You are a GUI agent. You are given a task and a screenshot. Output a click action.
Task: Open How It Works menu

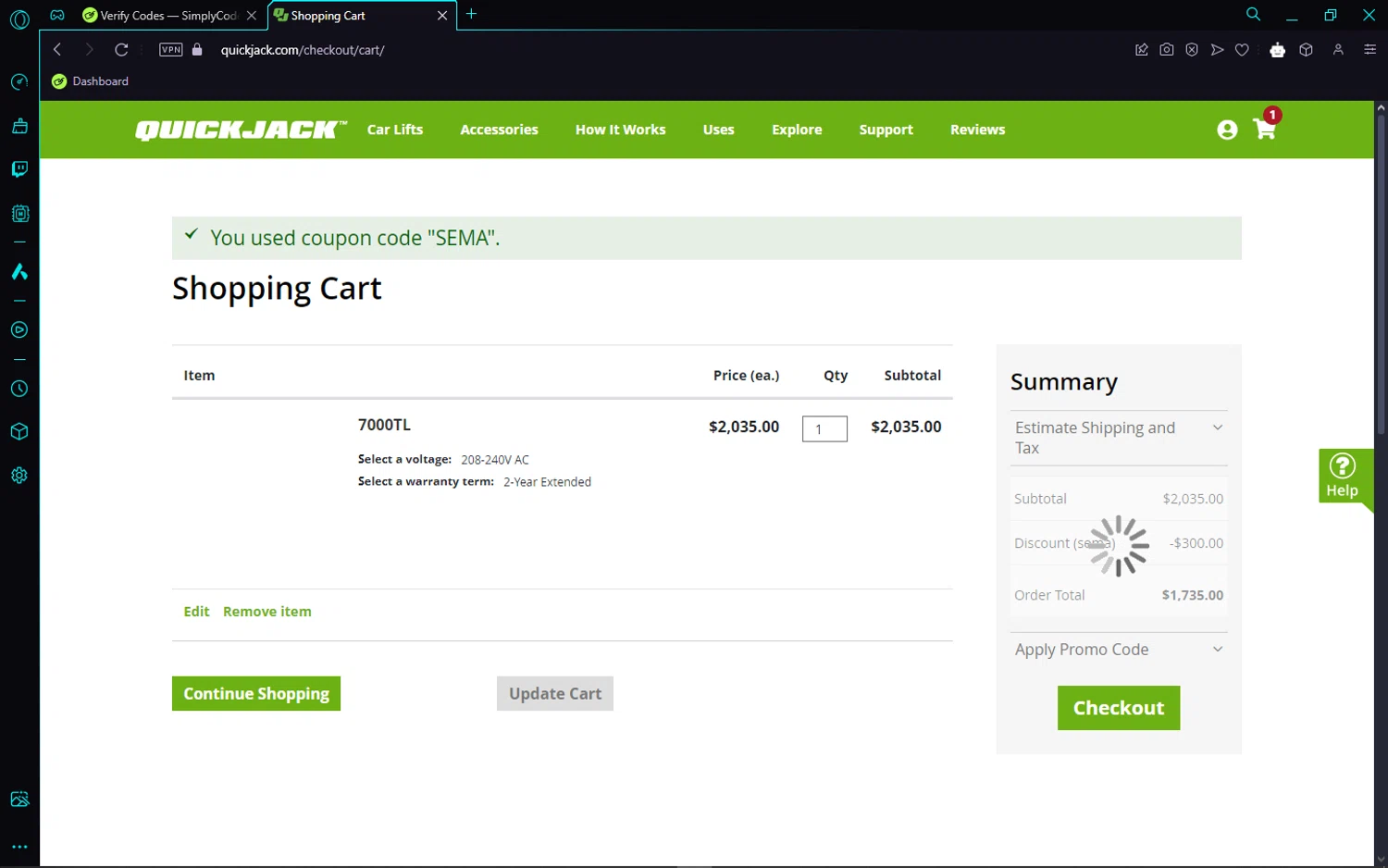(x=620, y=130)
